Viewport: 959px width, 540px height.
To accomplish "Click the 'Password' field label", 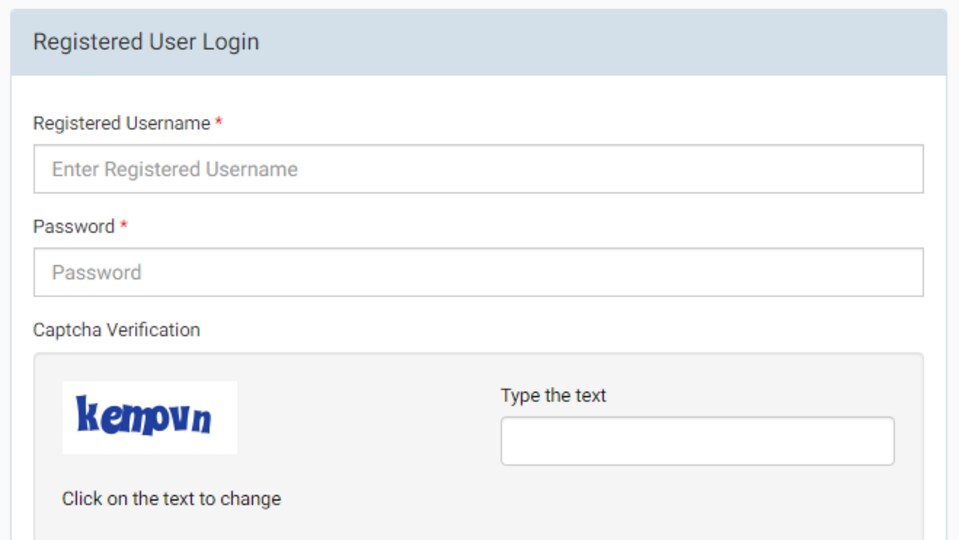I will 74,226.
